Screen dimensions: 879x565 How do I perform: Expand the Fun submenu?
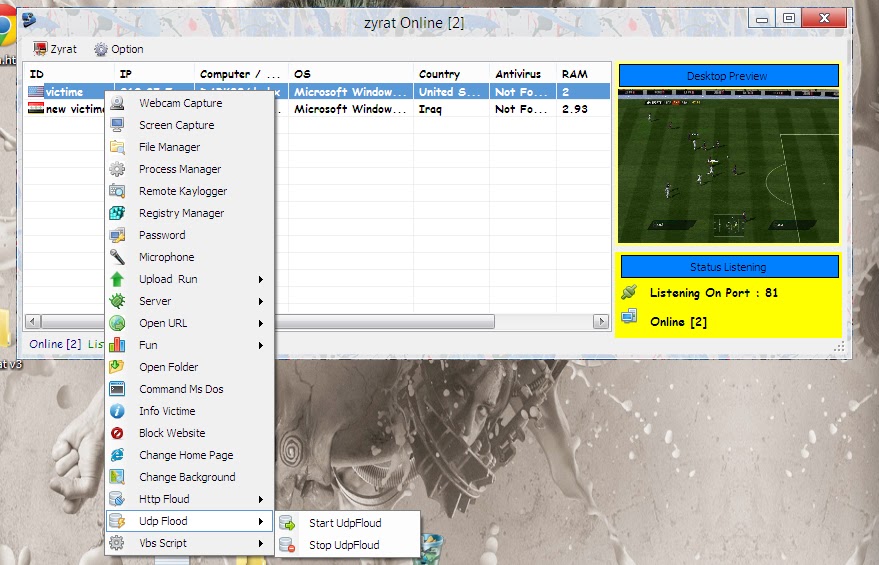tap(189, 345)
